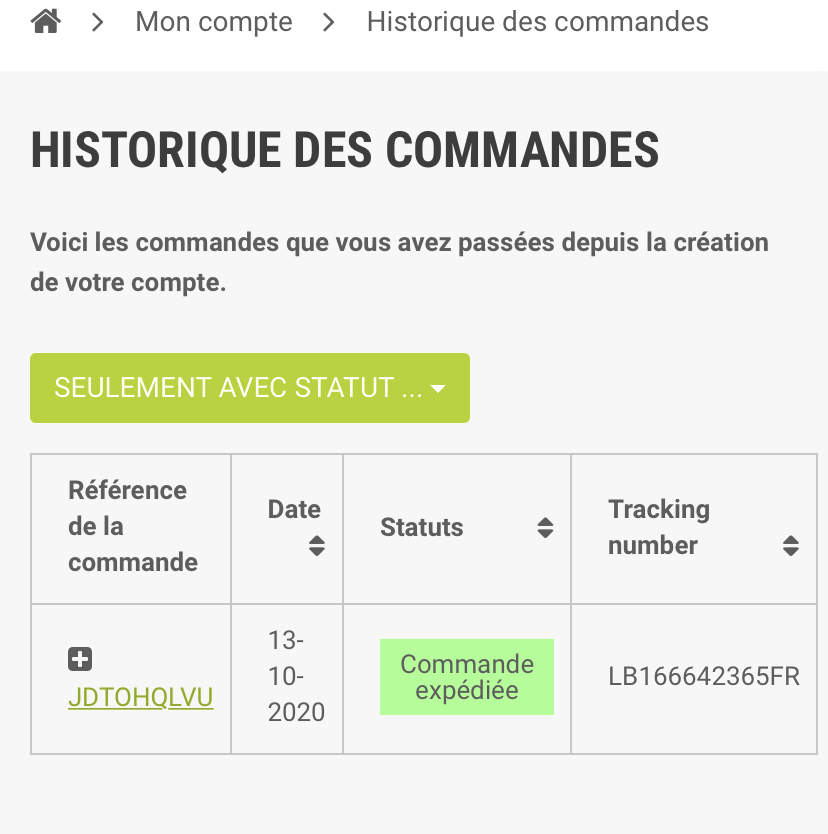Click the 'Date' column header label
This screenshot has height=834, width=828.
pos(294,509)
